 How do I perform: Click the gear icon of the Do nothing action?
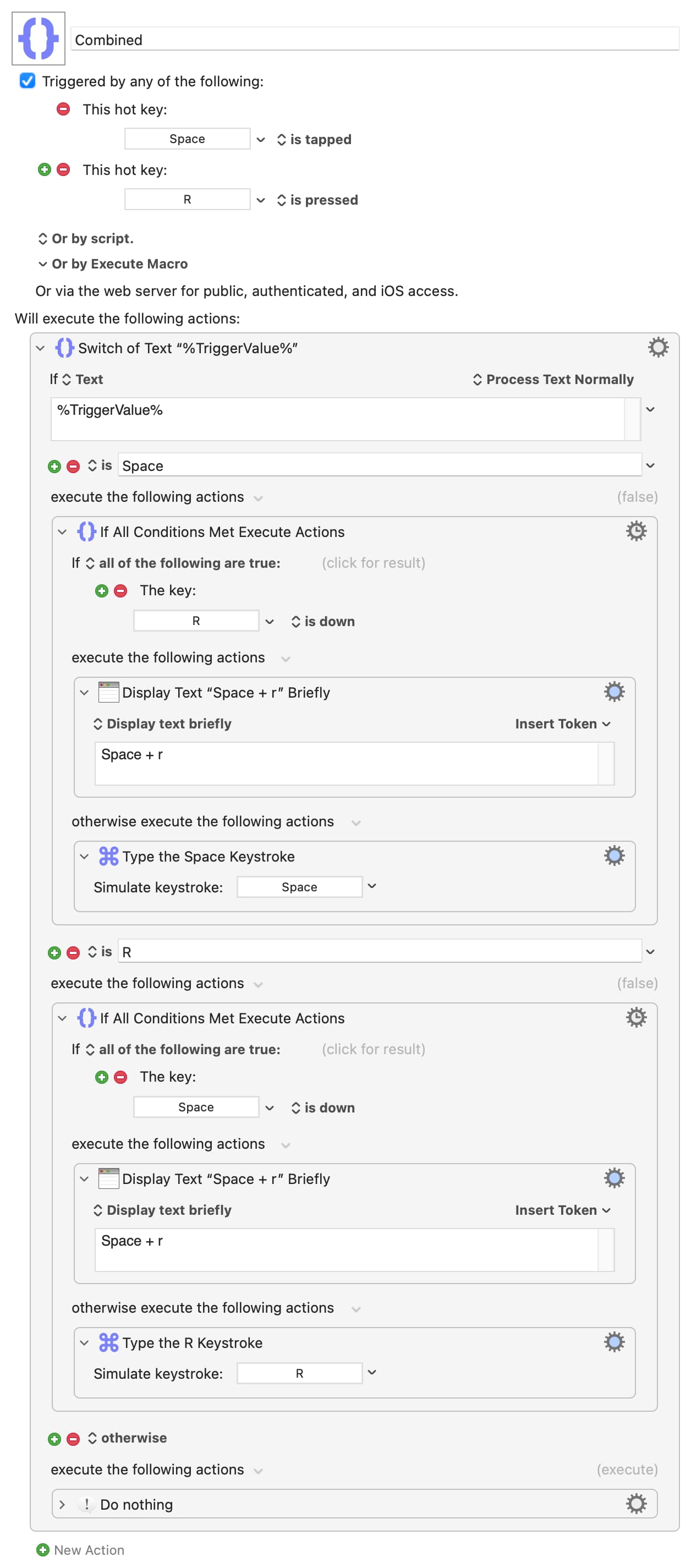[635, 1503]
